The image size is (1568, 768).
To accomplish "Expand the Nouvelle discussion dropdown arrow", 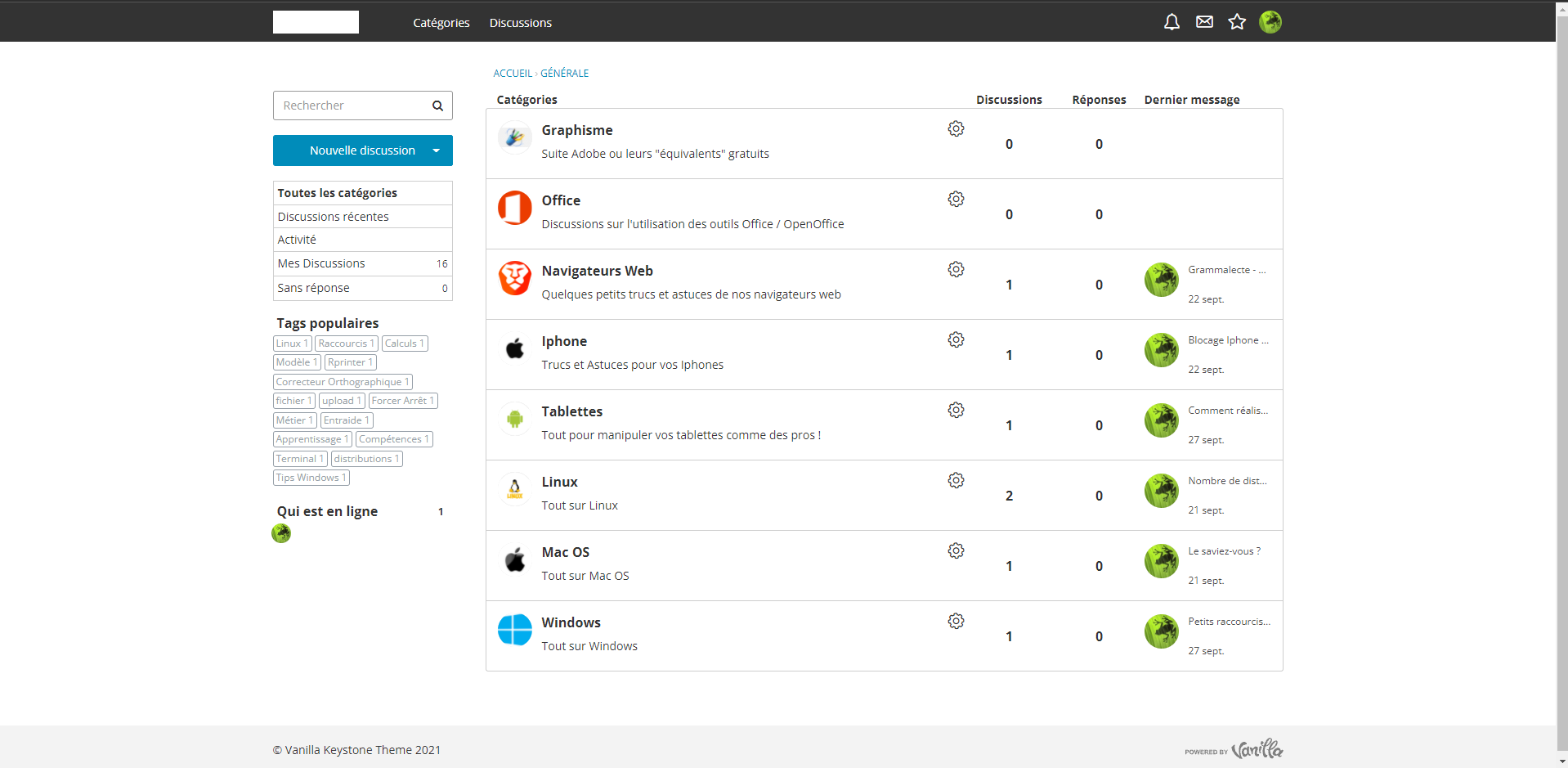I will [x=436, y=150].
